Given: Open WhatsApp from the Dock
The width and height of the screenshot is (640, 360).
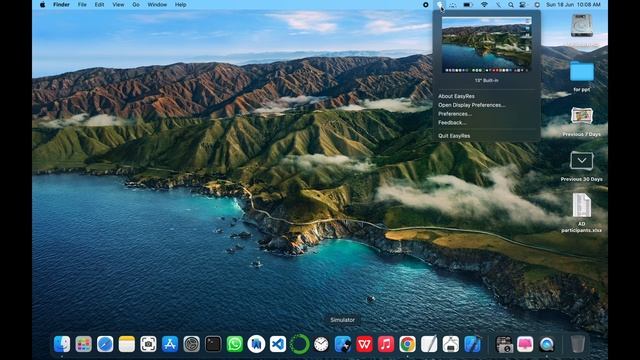Looking at the screenshot, I should (x=235, y=344).
